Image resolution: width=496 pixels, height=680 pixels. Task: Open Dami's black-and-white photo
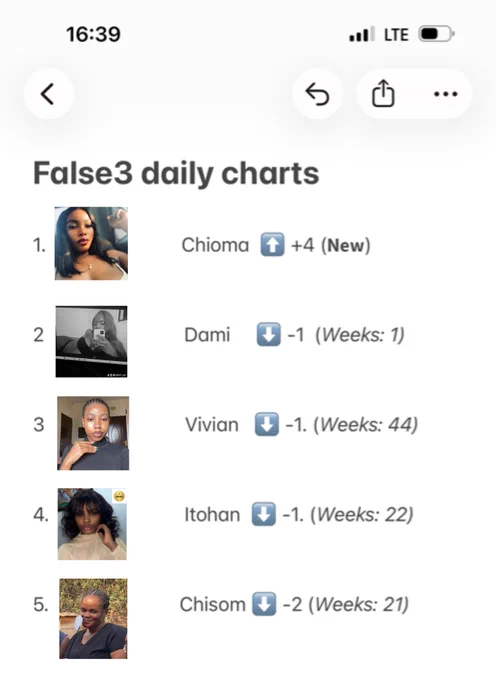tap(91, 342)
